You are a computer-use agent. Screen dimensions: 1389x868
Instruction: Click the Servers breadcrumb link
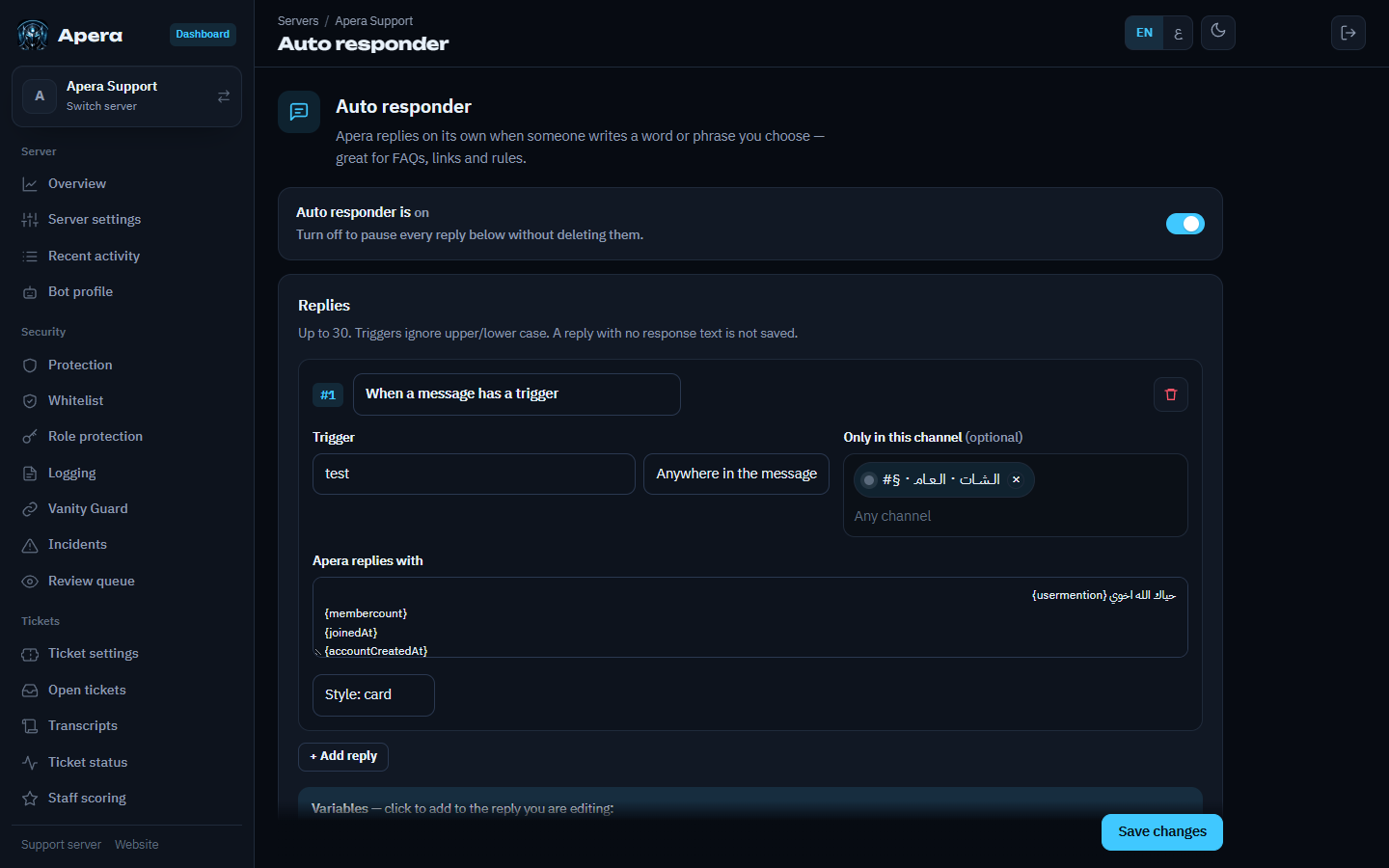pyautogui.click(x=298, y=21)
